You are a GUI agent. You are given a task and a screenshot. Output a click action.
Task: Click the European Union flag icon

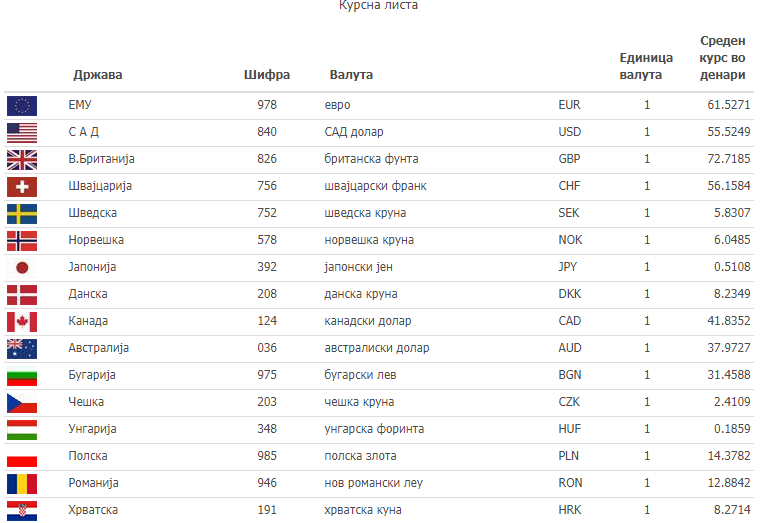22,106
